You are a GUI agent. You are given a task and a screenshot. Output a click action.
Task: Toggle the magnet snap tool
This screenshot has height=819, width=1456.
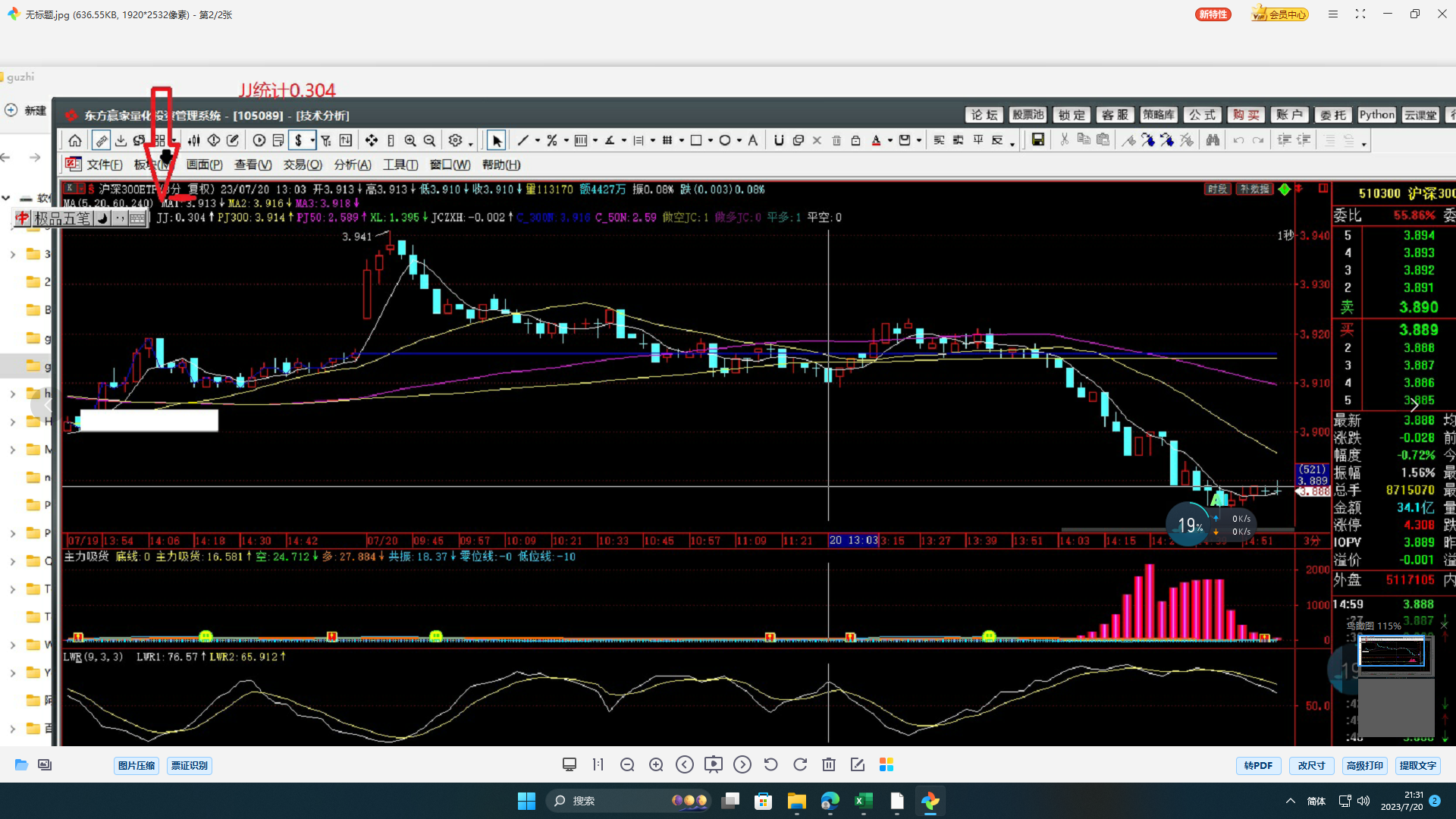[x=779, y=140]
